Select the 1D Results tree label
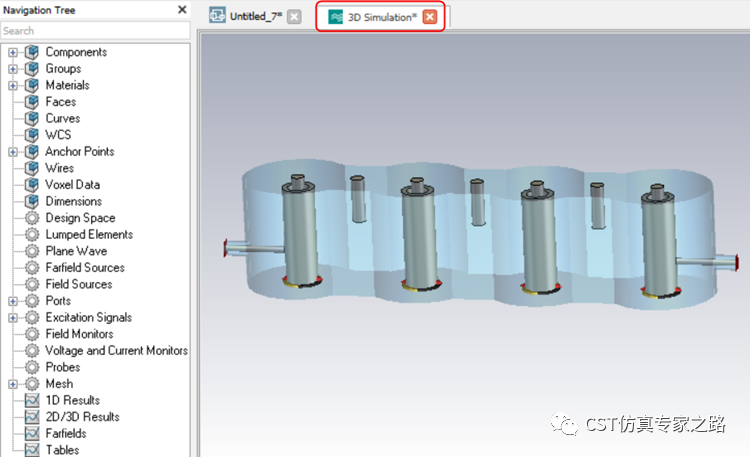The width and height of the screenshot is (750, 457). [x=73, y=401]
